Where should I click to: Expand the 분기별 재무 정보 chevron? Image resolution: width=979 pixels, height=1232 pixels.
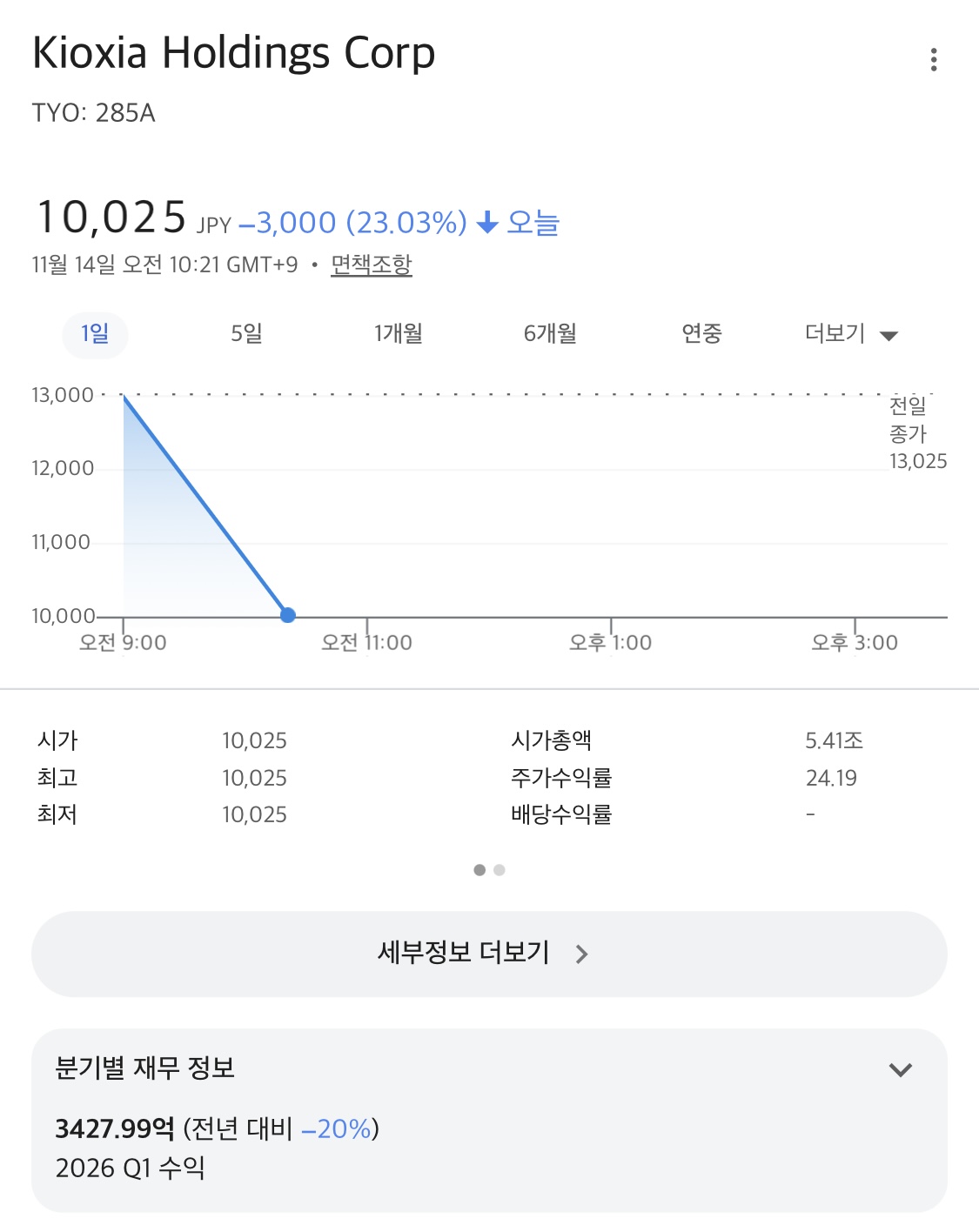901,1069
